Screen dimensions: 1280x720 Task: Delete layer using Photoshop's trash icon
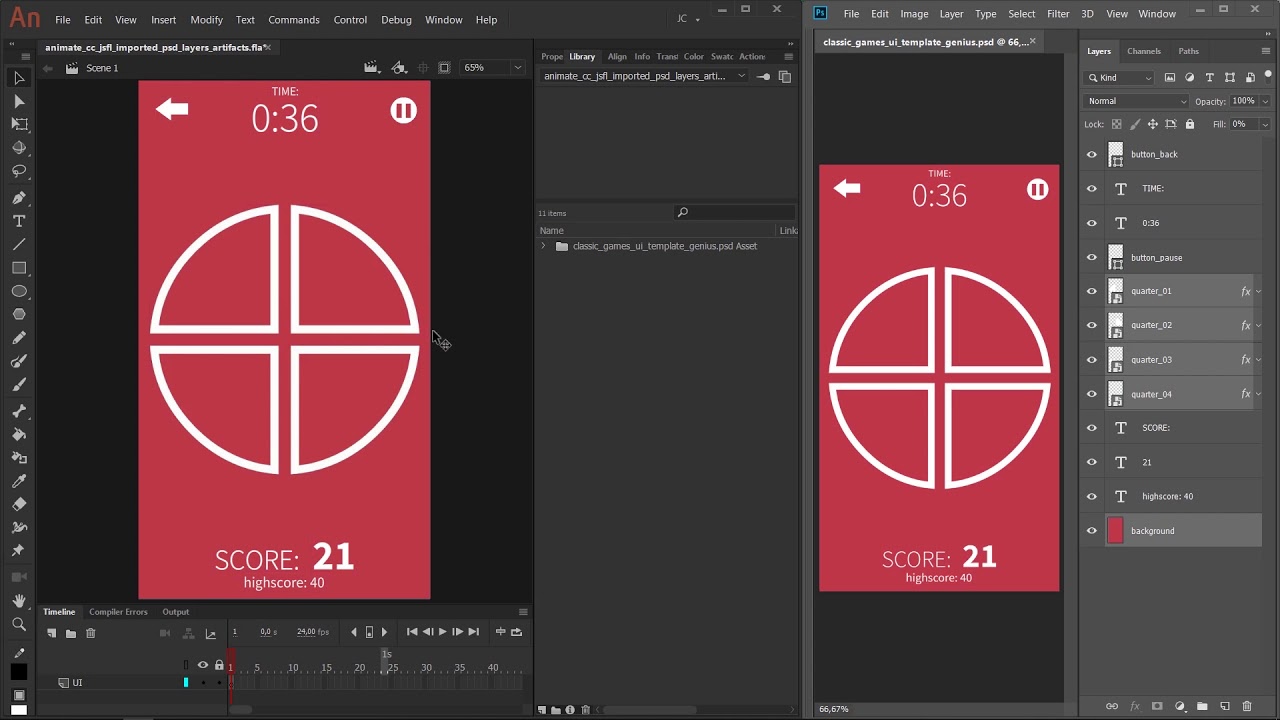(x=1247, y=707)
